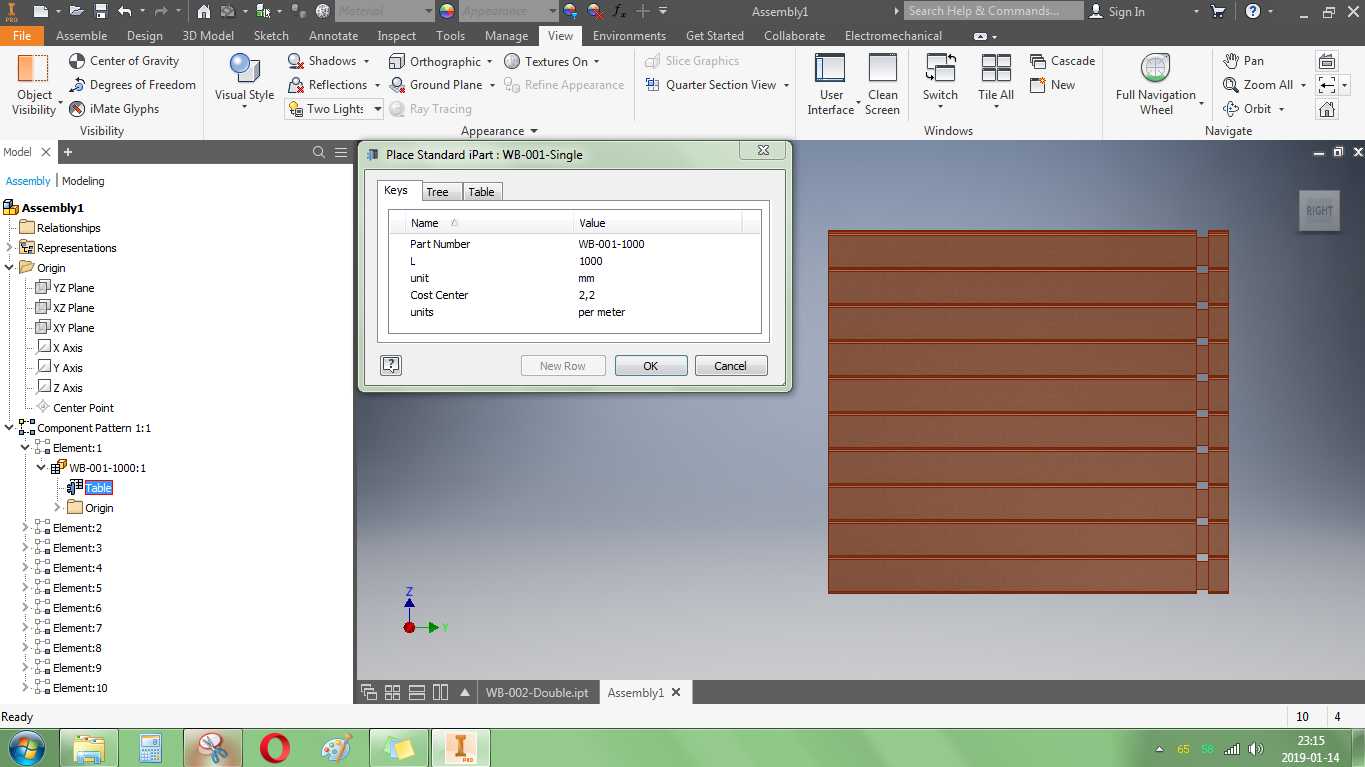Click the Quarter Section View tool

pos(718,85)
